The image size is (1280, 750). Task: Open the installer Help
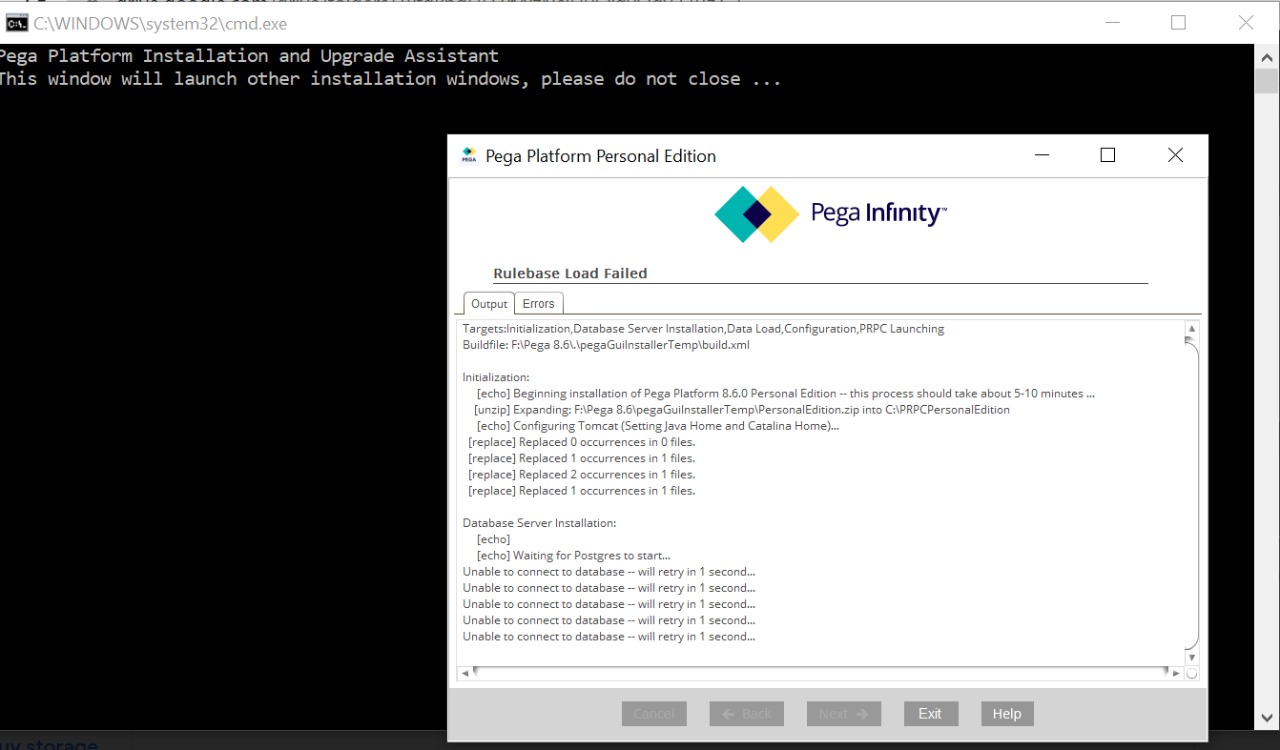pos(1006,713)
